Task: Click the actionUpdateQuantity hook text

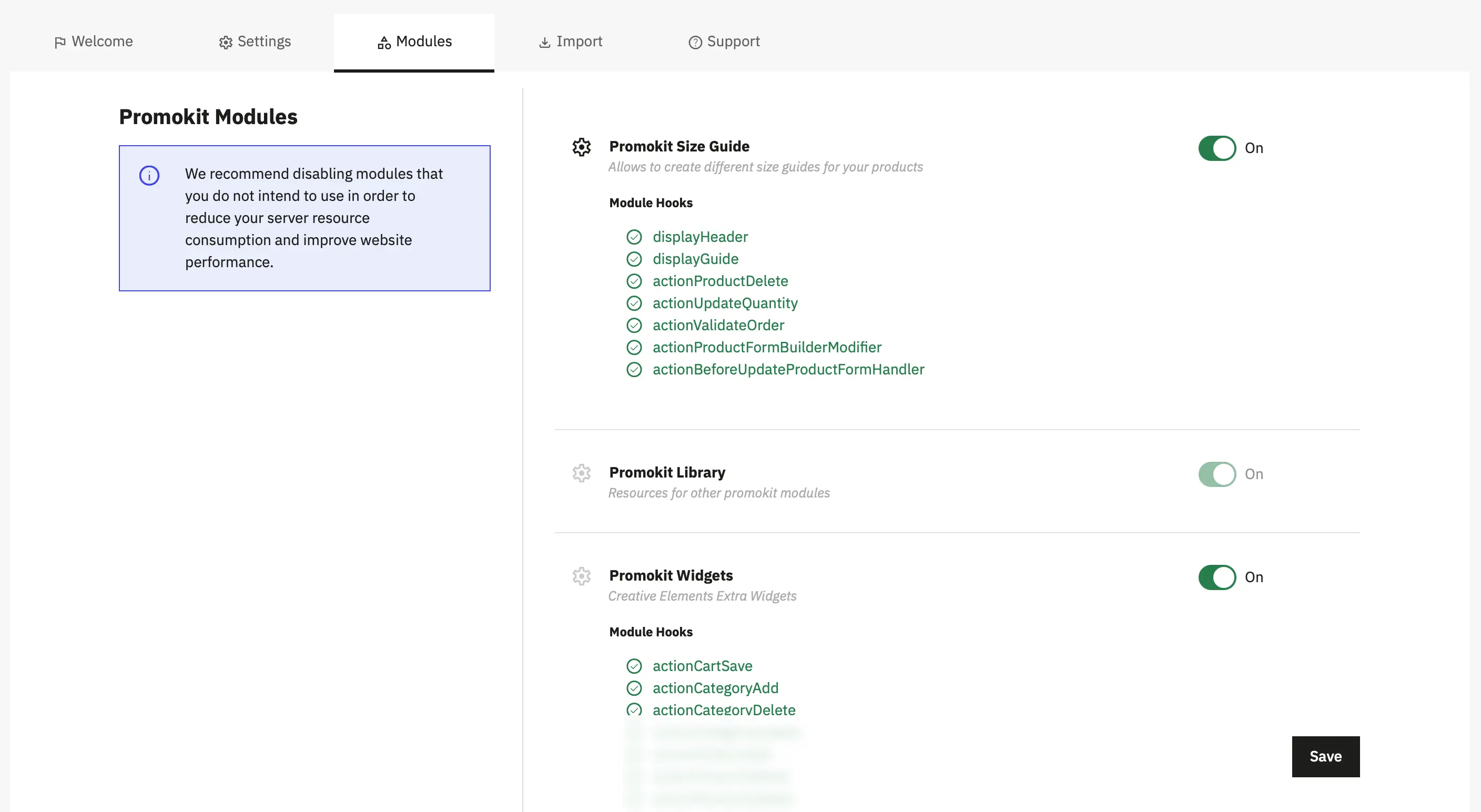Action: pos(725,303)
